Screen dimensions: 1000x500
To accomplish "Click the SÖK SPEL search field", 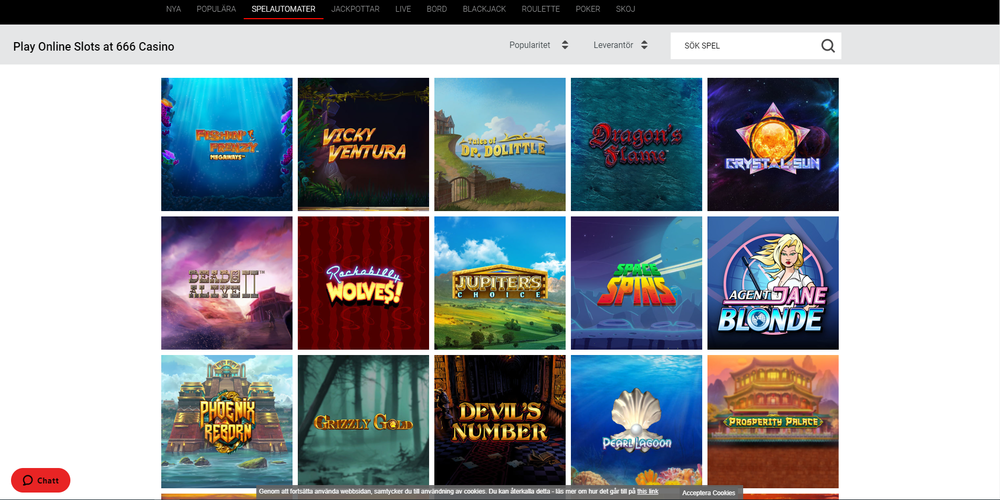I will point(756,46).
